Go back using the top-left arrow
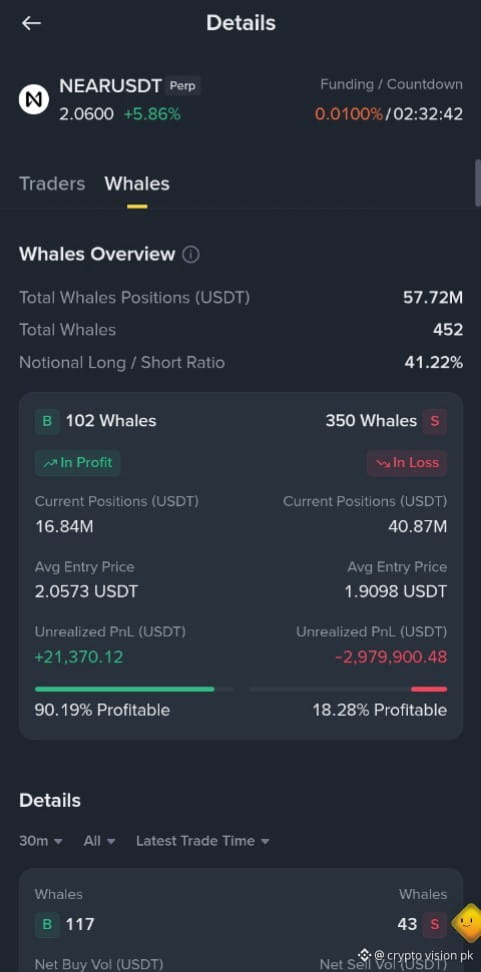481x972 pixels. tap(31, 24)
